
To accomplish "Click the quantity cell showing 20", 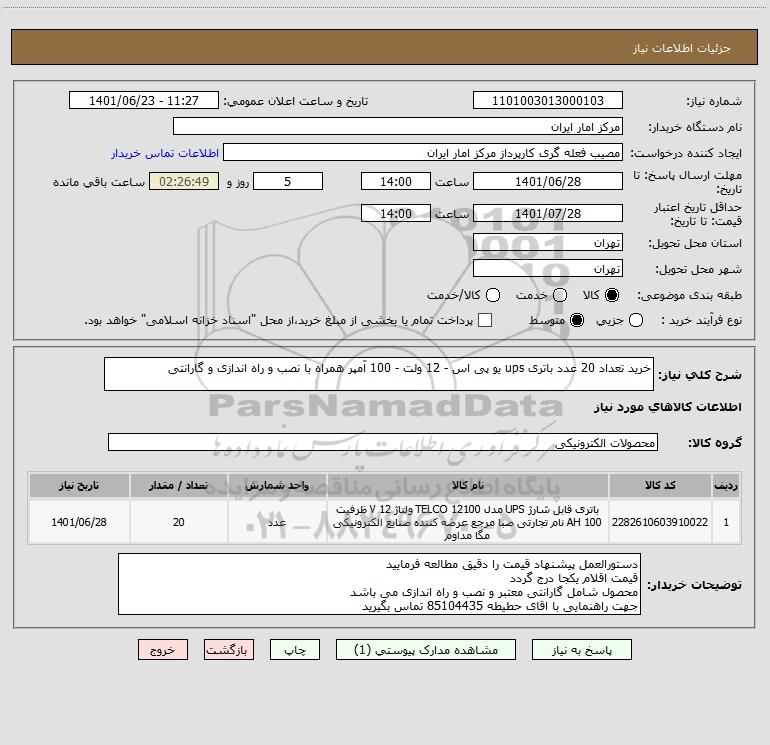I will (x=178, y=522).
